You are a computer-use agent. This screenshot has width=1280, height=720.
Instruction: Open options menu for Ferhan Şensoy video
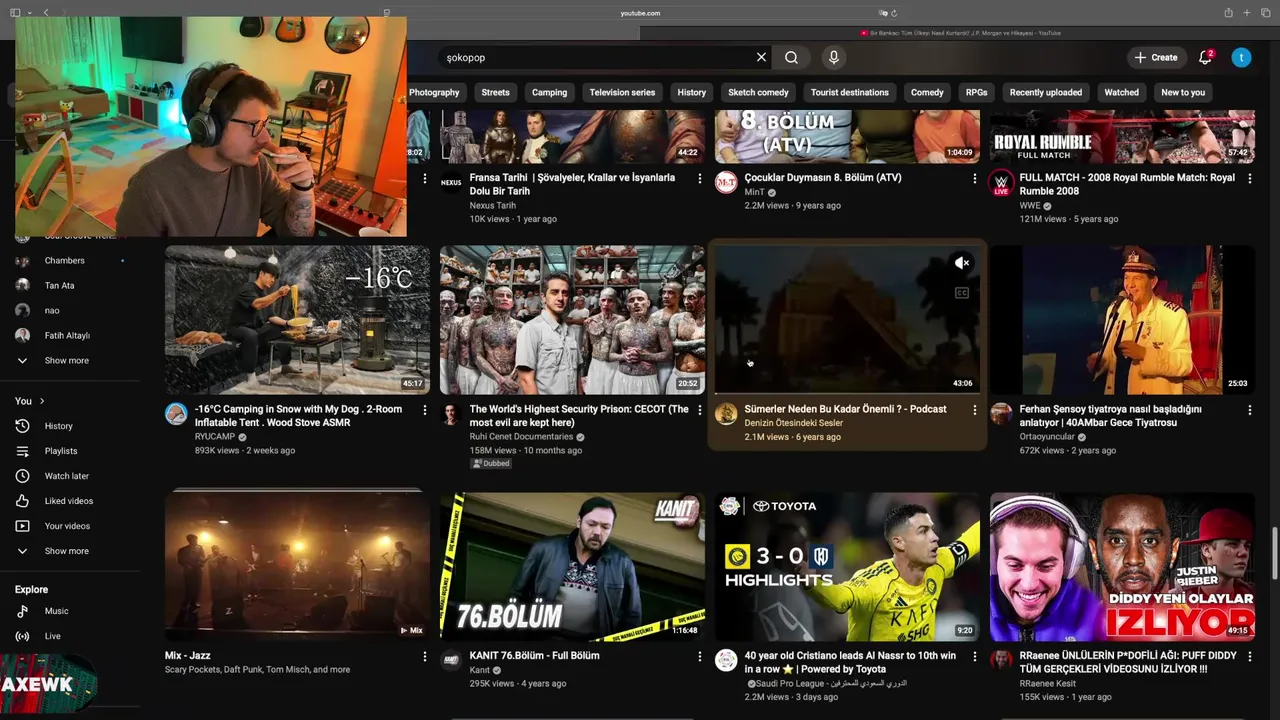pos(1250,410)
